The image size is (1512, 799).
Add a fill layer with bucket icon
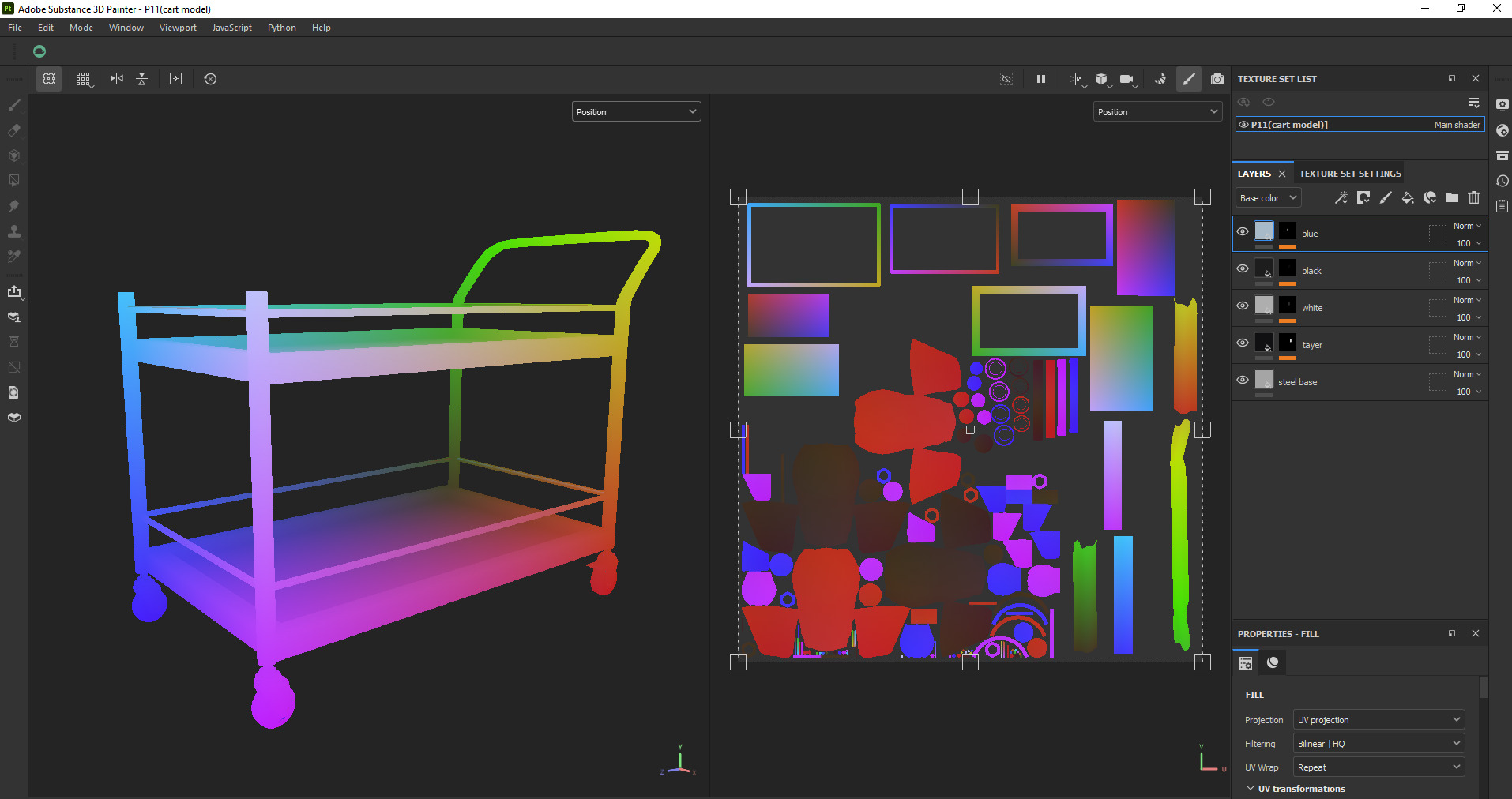(x=1408, y=198)
